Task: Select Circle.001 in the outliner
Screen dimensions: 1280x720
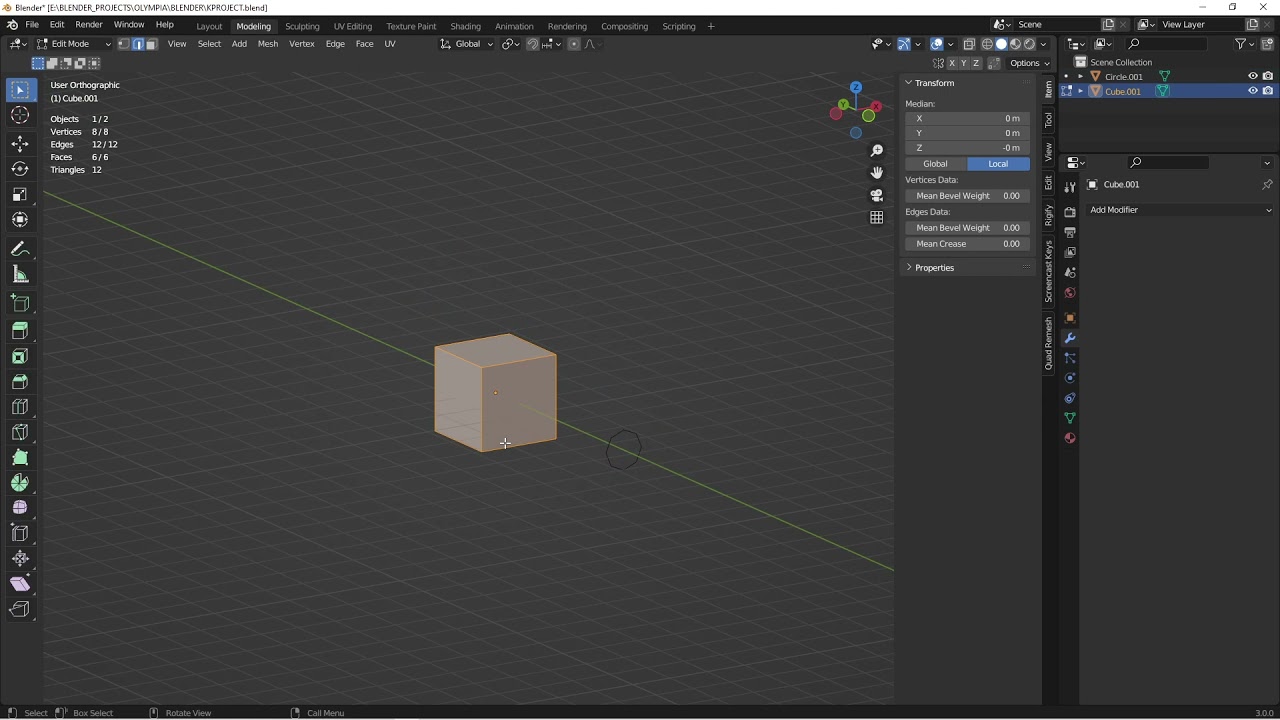Action: point(1123,76)
